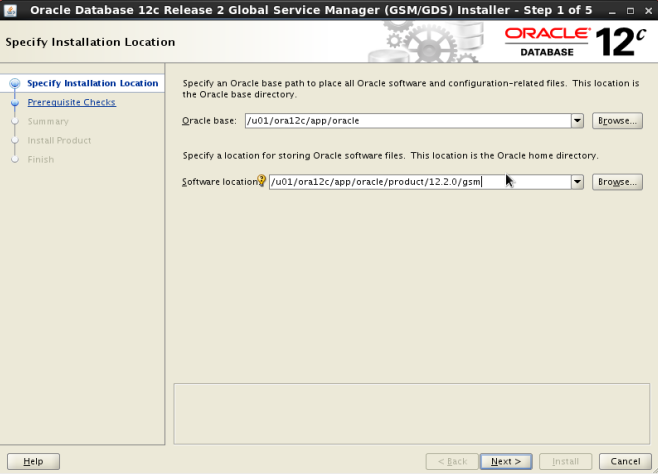This screenshot has height=474, width=658.
Task: Maximize the installer window
Action: pos(630,10)
